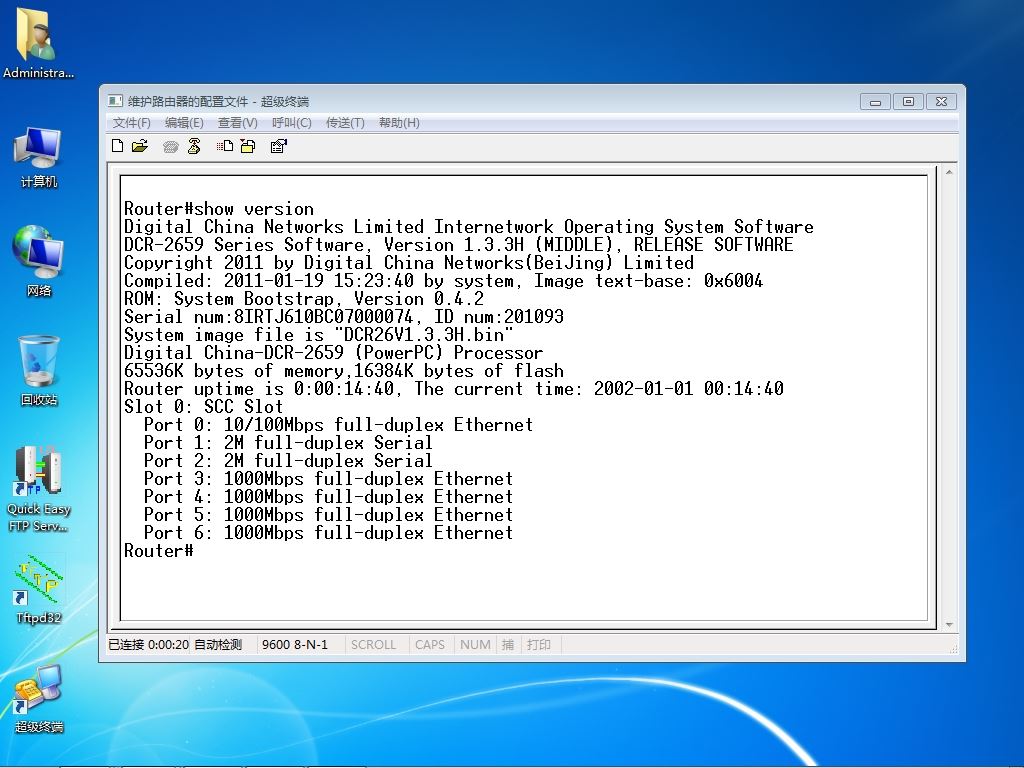Click the 捕 status indicator
1024x768 pixels.
click(507, 645)
